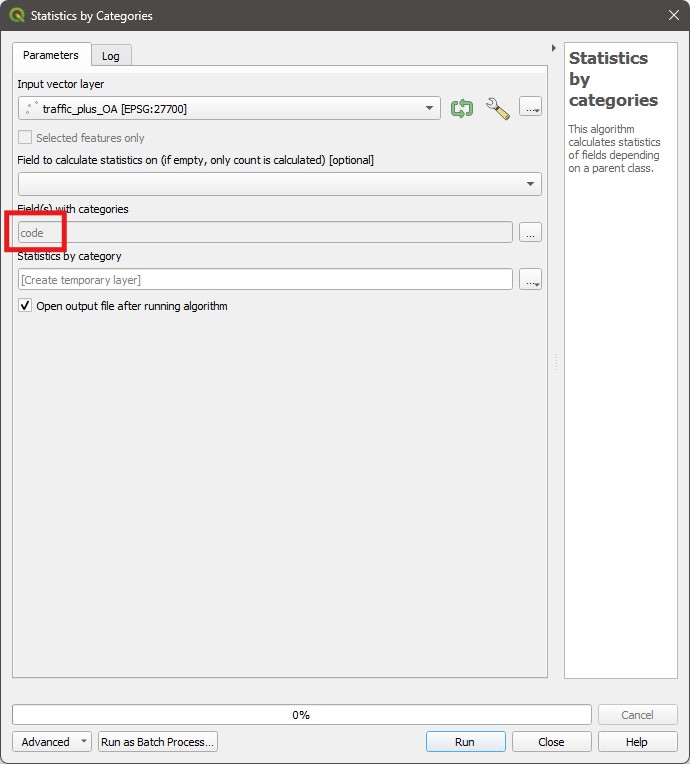Viewport: 690px width, 764px height.
Task: Collapse the help panel with the arrow
Action: (554, 48)
